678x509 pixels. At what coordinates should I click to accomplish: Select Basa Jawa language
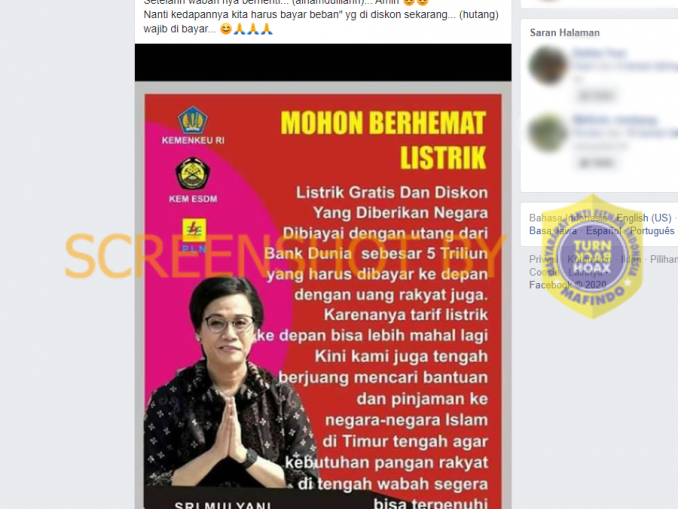(553, 231)
